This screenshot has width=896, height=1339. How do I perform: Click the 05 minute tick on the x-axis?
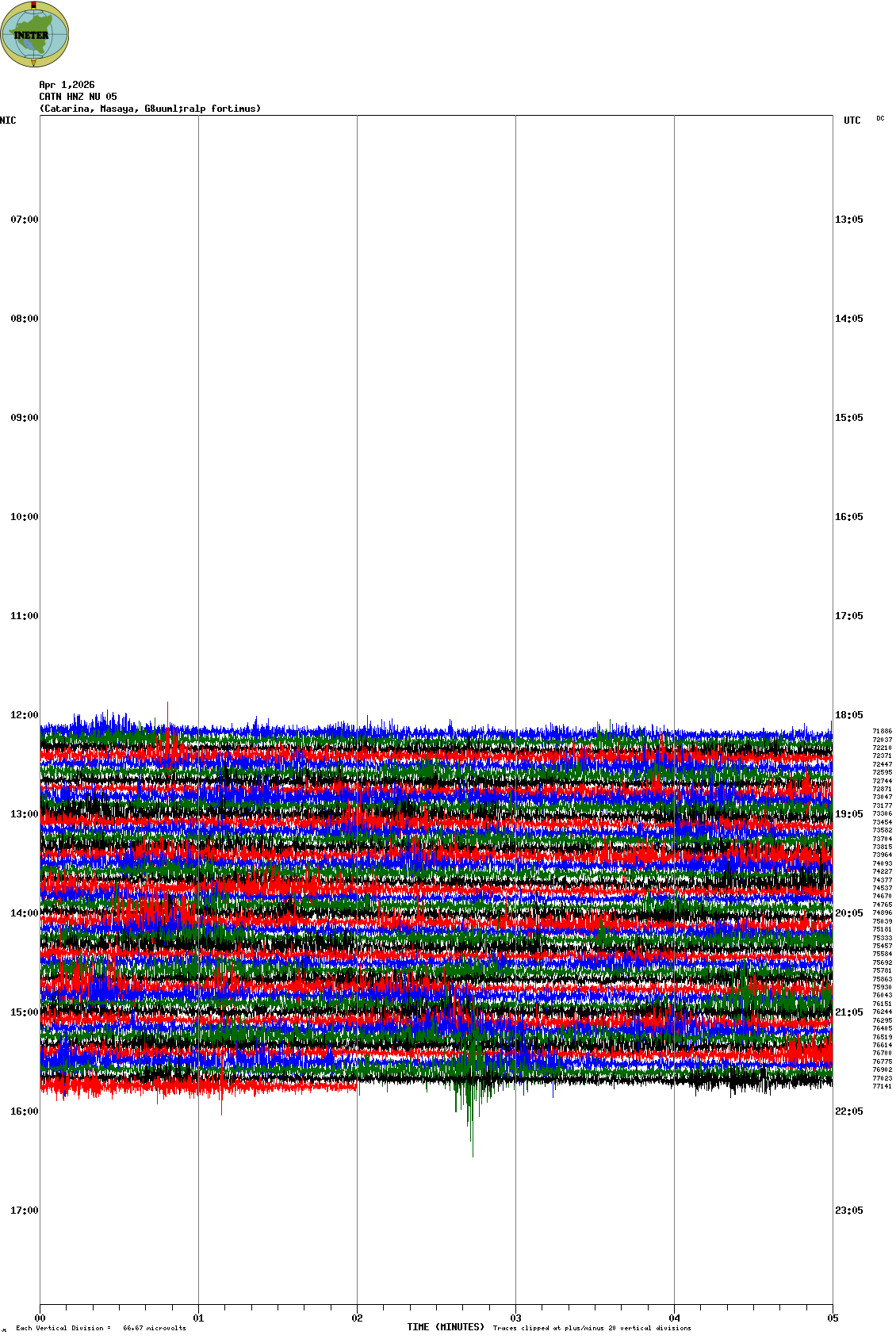click(x=833, y=1318)
